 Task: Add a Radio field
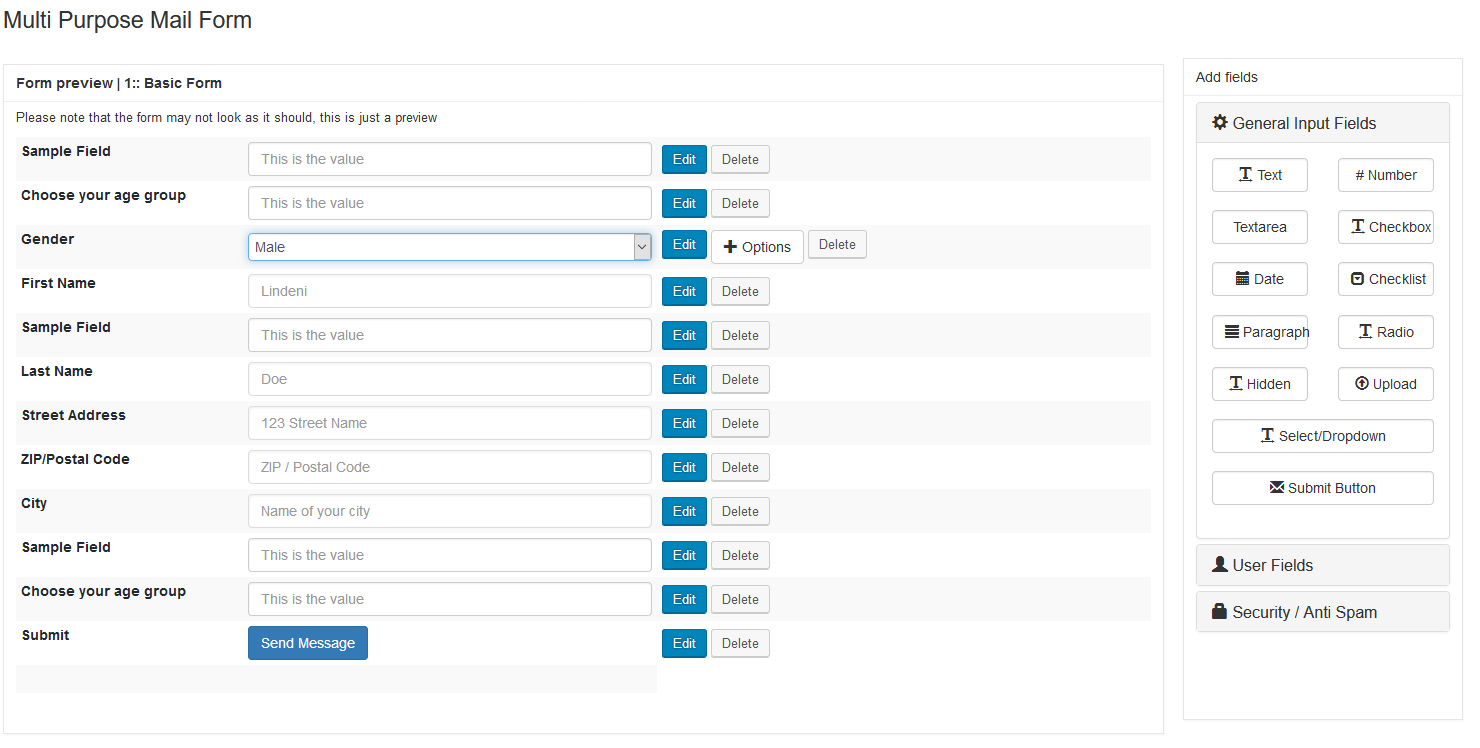[1385, 332]
